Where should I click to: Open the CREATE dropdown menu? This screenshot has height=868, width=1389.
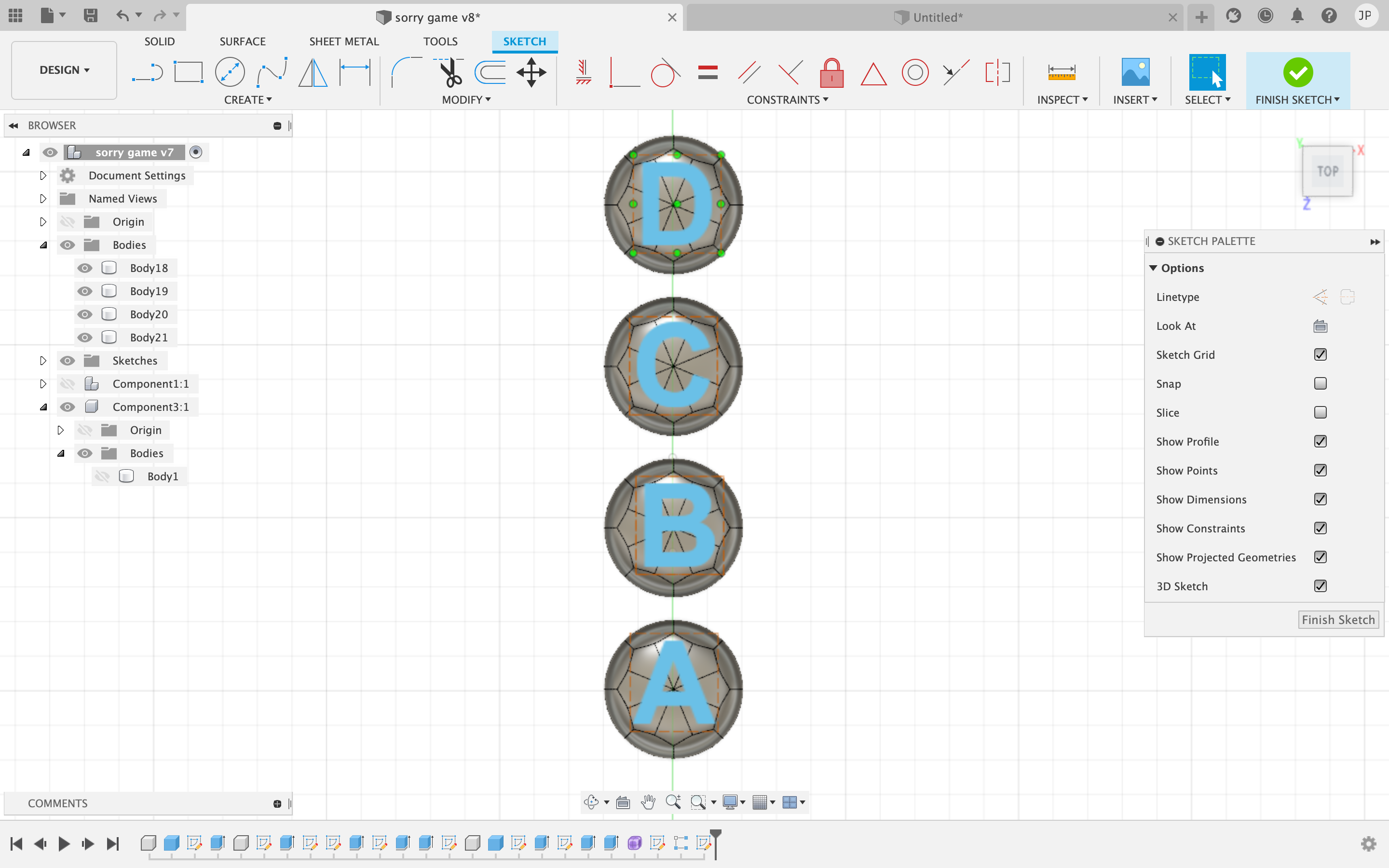click(x=248, y=100)
